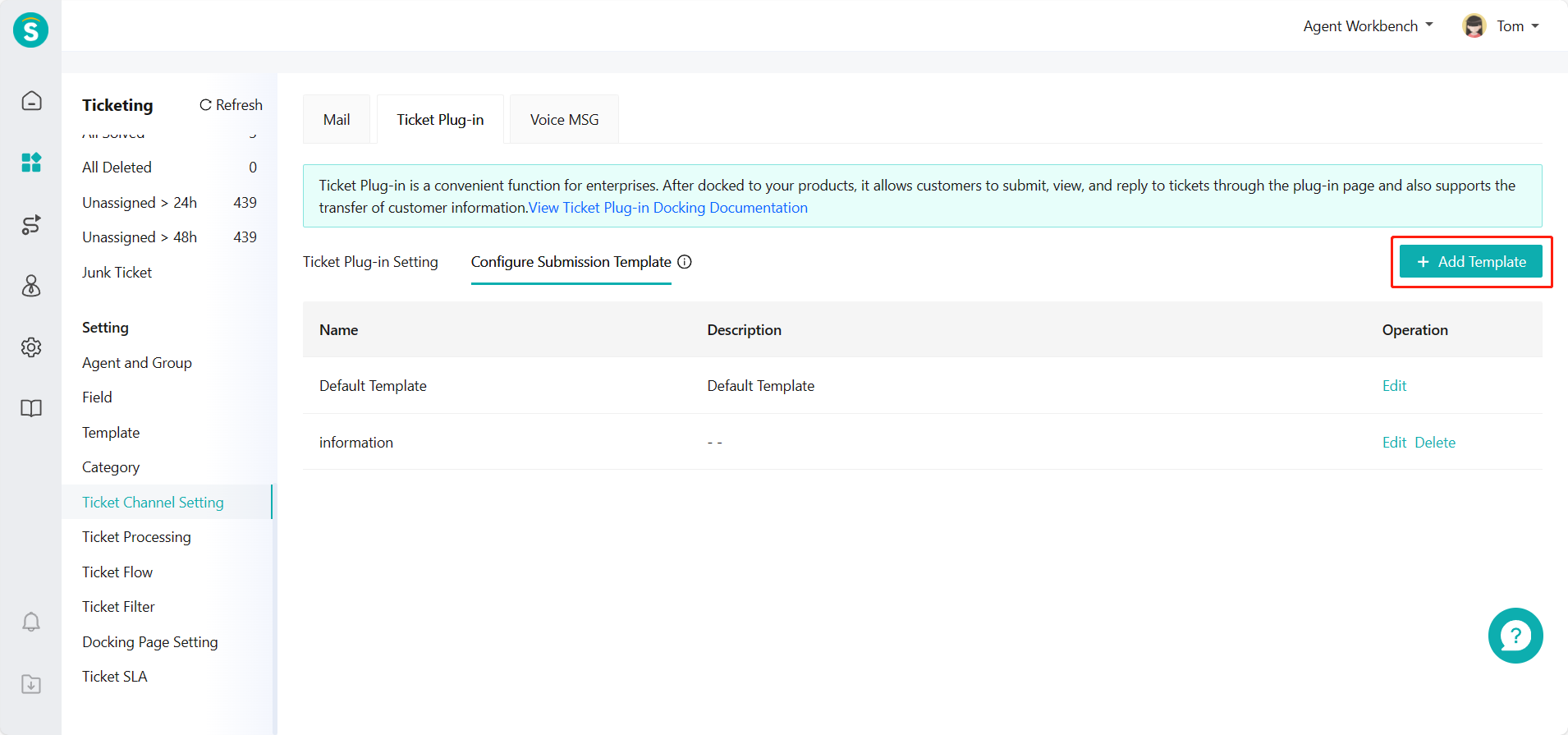
Task: Click the Operation column header
Action: click(x=1415, y=330)
